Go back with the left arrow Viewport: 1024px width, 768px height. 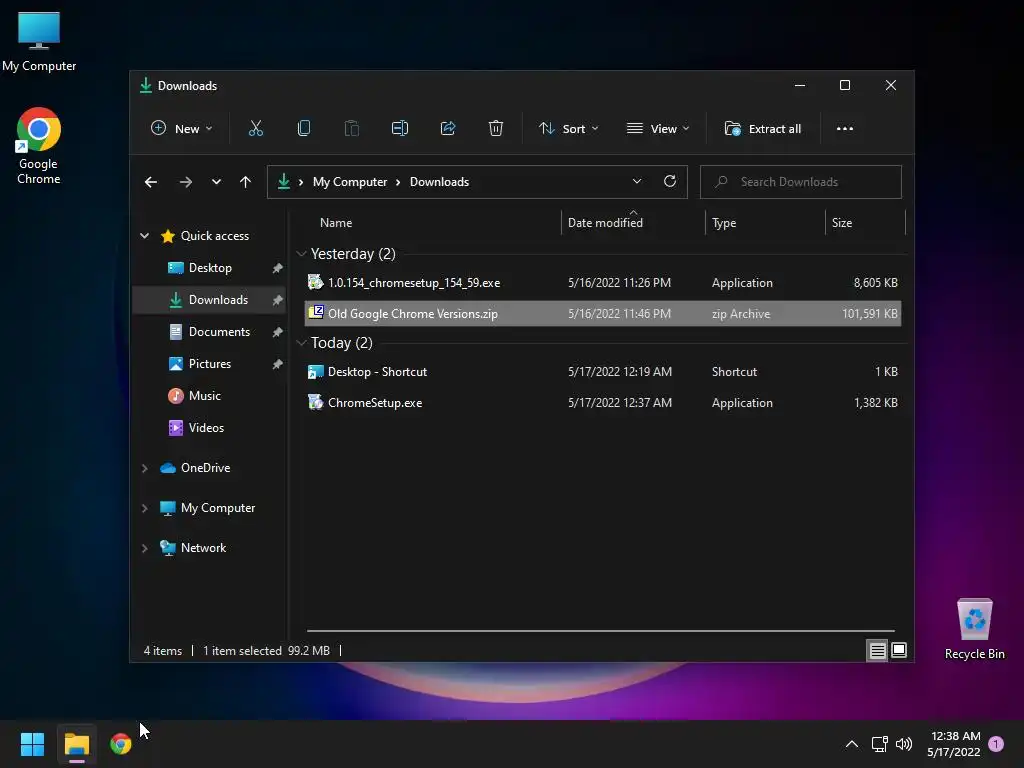pyautogui.click(x=151, y=182)
